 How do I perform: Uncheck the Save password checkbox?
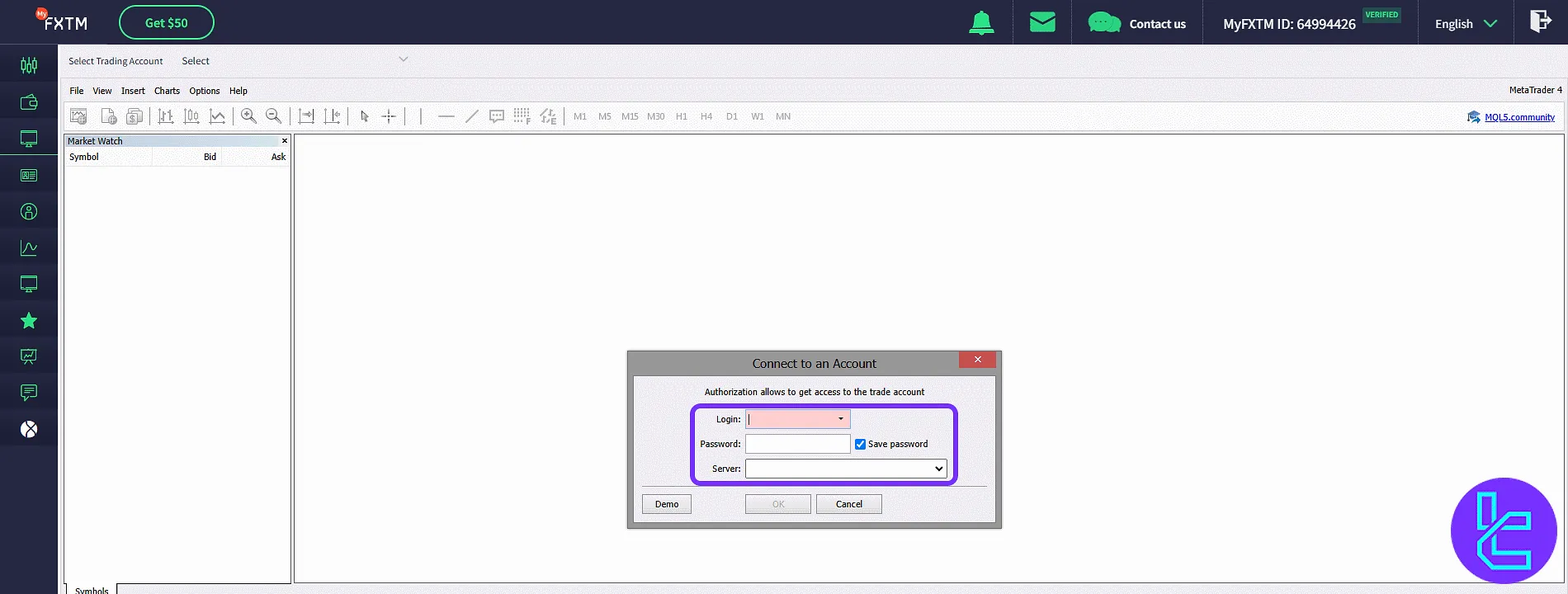(860, 444)
